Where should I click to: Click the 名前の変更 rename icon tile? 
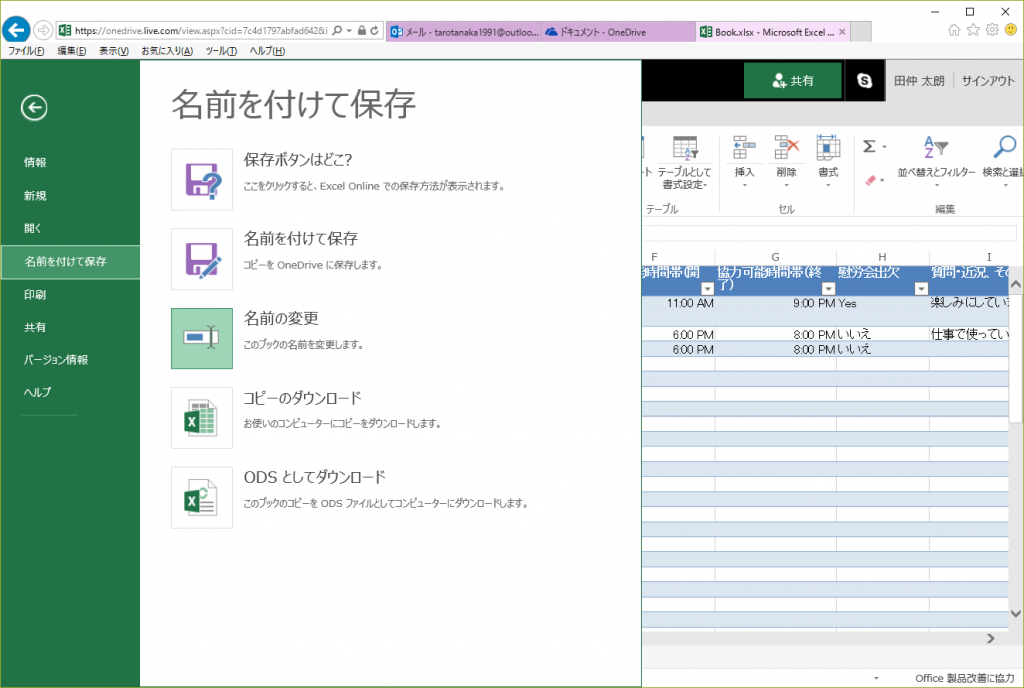[202, 338]
